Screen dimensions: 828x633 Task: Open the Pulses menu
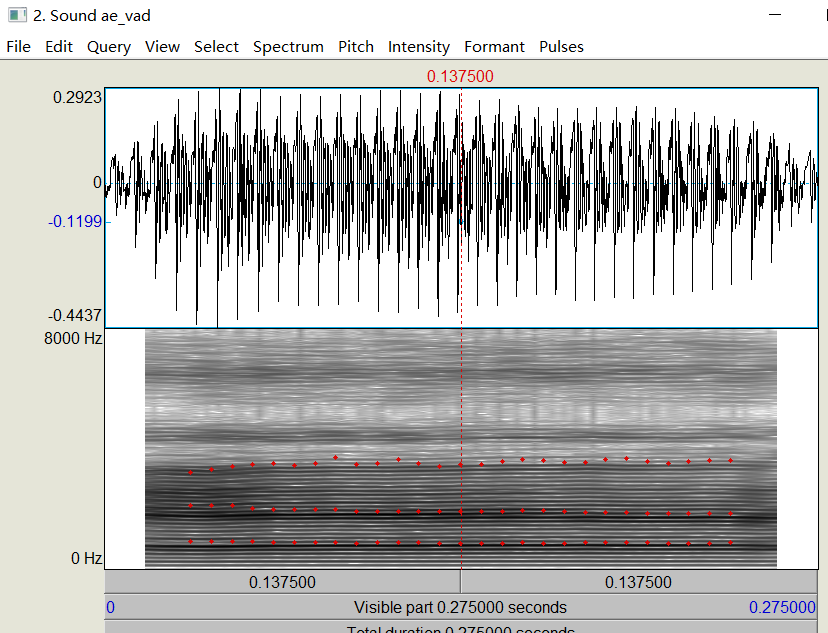pyautogui.click(x=561, y=47)
